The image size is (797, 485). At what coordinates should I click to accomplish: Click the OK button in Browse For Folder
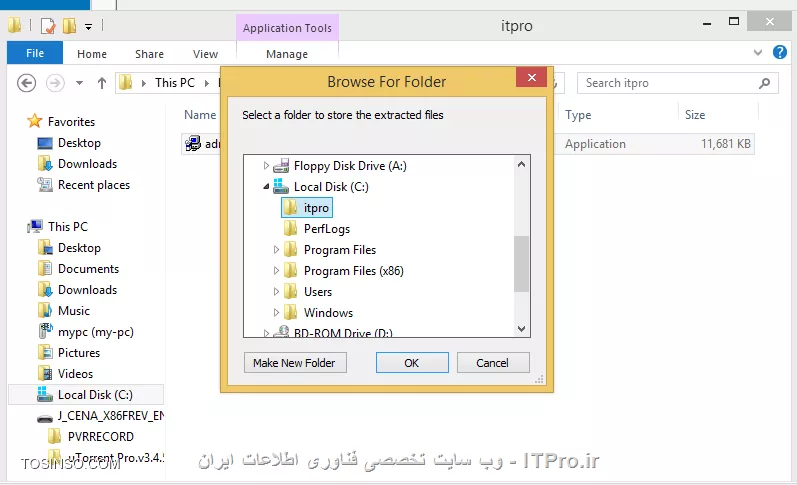click(x=412, y=362)
